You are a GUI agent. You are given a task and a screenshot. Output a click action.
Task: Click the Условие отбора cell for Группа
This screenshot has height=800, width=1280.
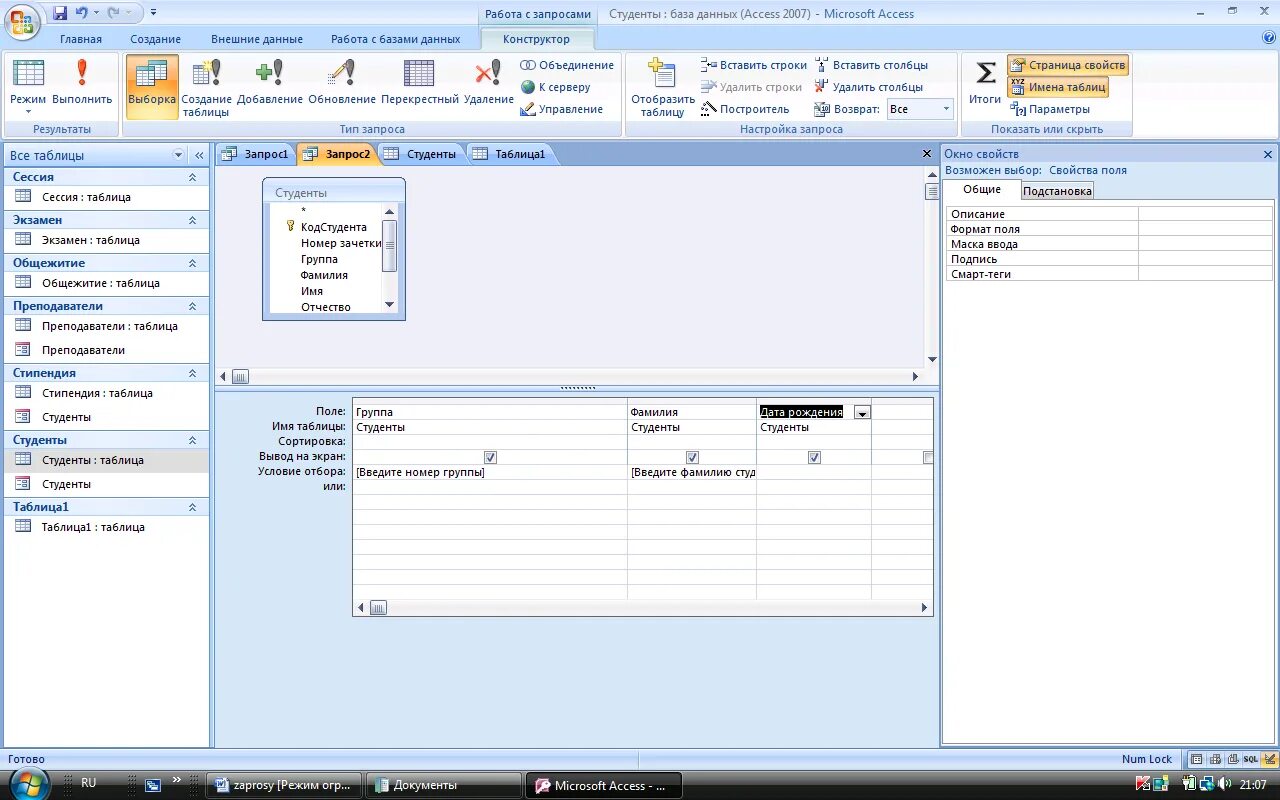pos(490,472)
